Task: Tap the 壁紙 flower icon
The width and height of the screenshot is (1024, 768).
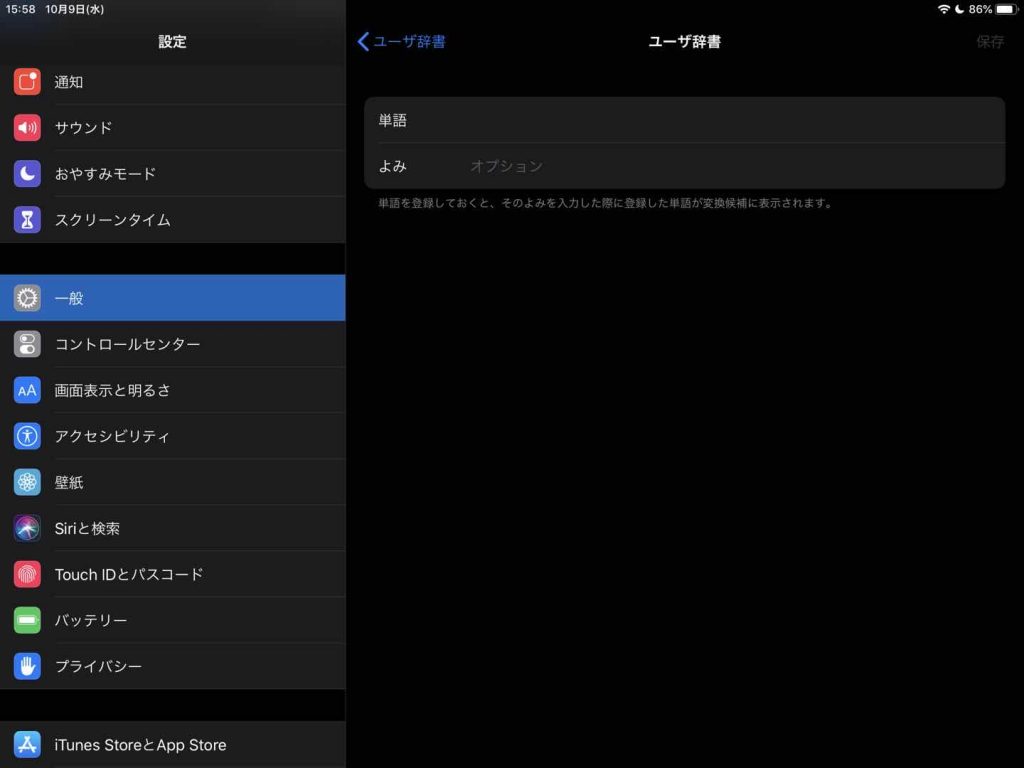Action: [x=27, y=482]
